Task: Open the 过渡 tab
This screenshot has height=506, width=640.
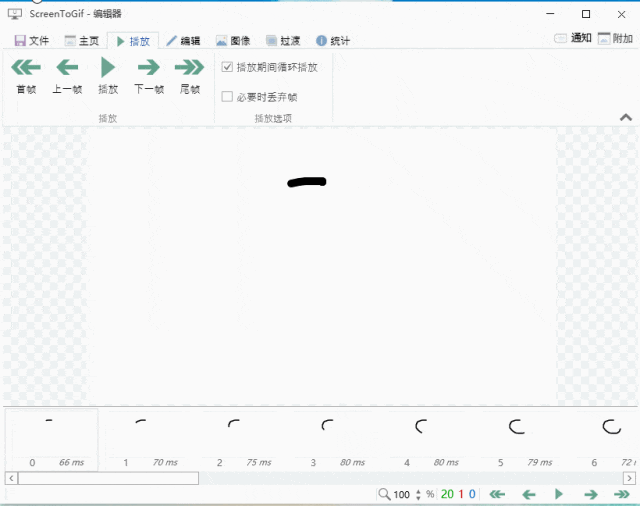Action: (x=283, y=41)
